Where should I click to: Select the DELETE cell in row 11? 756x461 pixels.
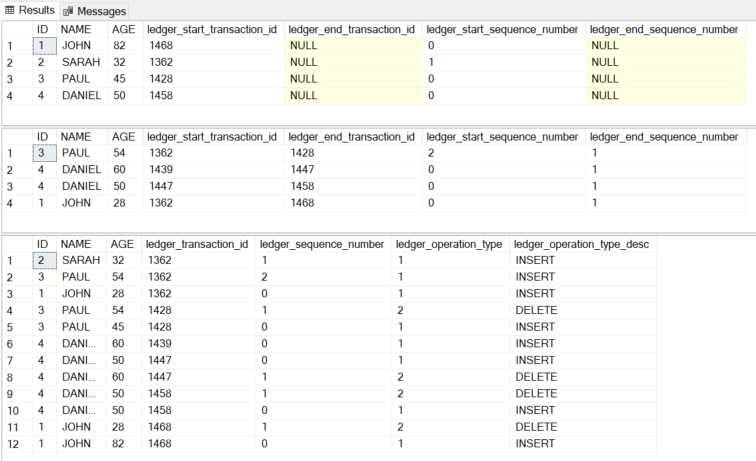(x=583, y=427)
